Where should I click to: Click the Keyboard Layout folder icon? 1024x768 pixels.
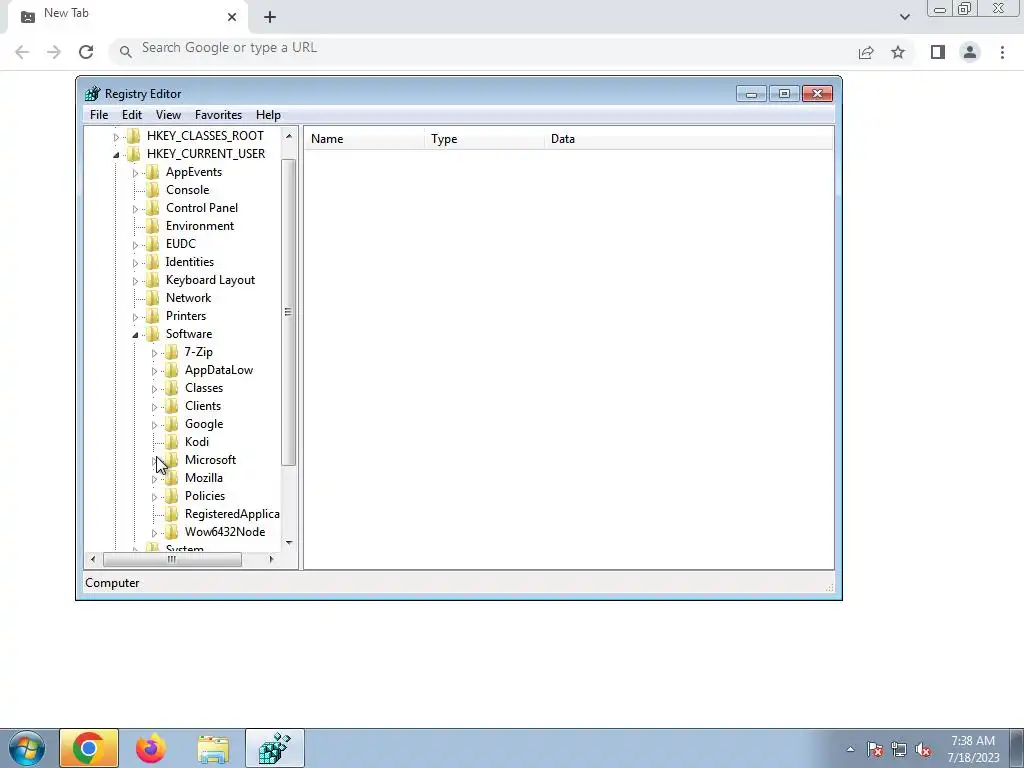[152, 280]
